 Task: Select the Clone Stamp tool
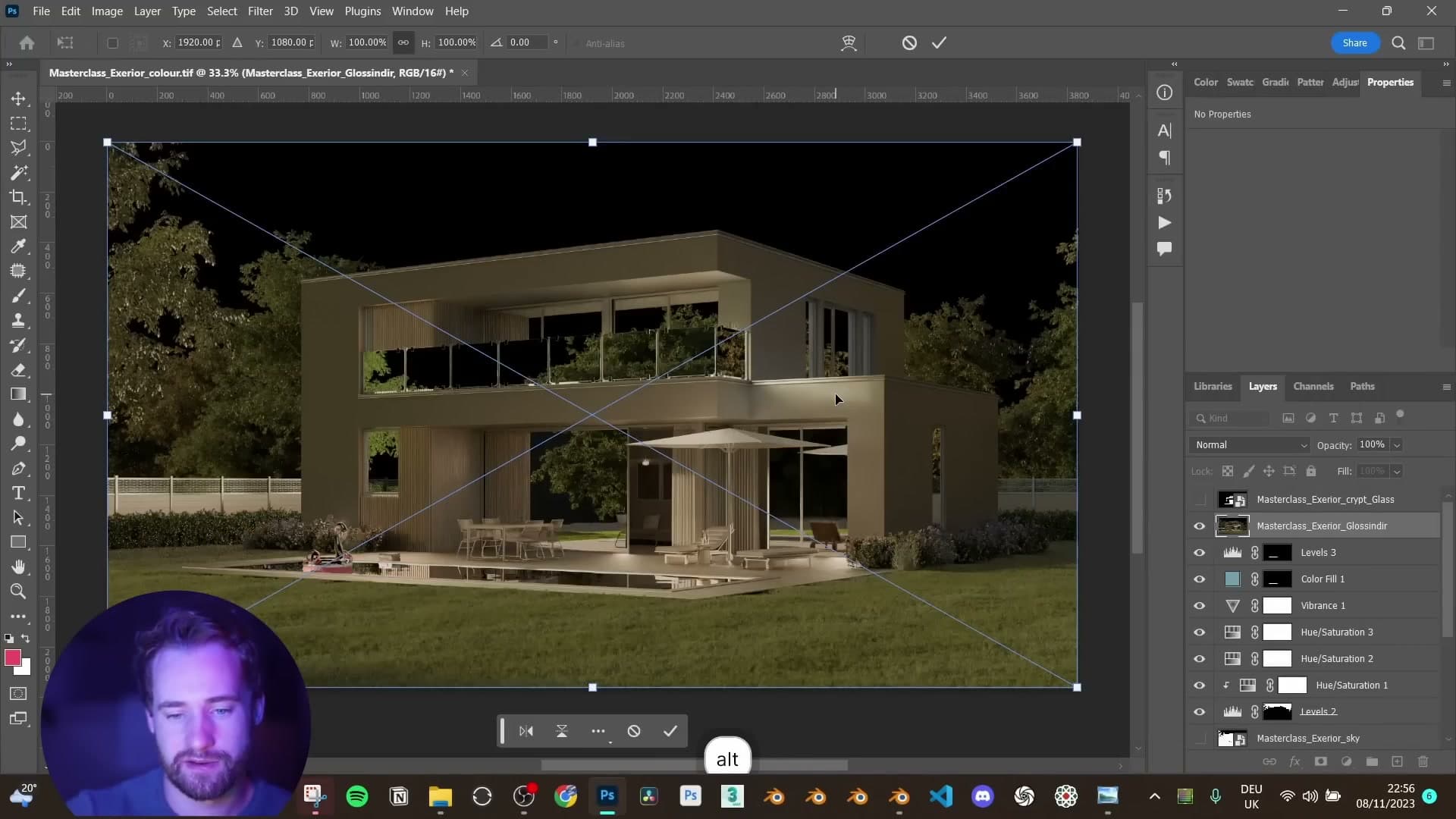[x=19, y=321]
